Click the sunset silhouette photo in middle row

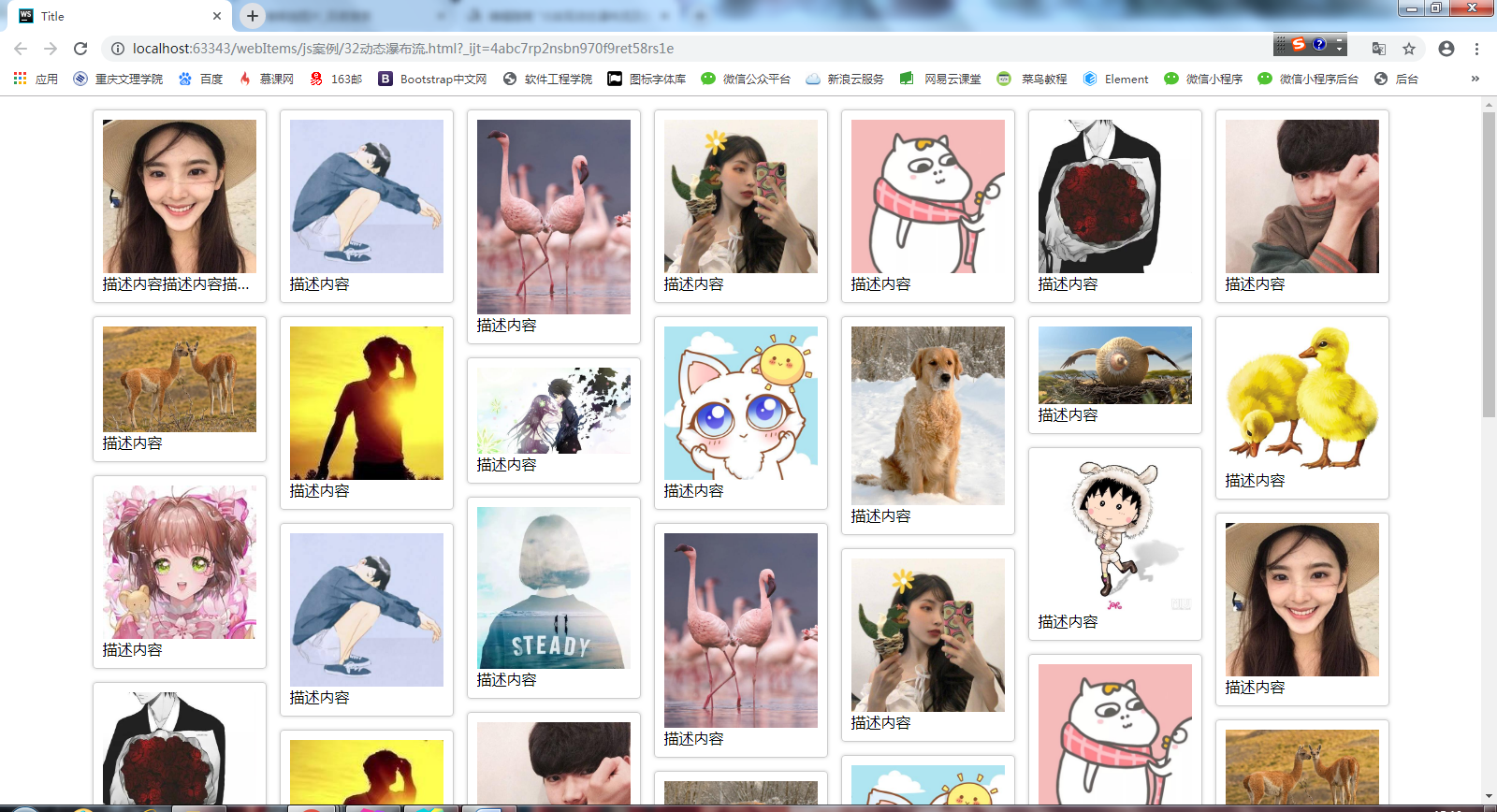pyautogui.click(x=367, y=403)
